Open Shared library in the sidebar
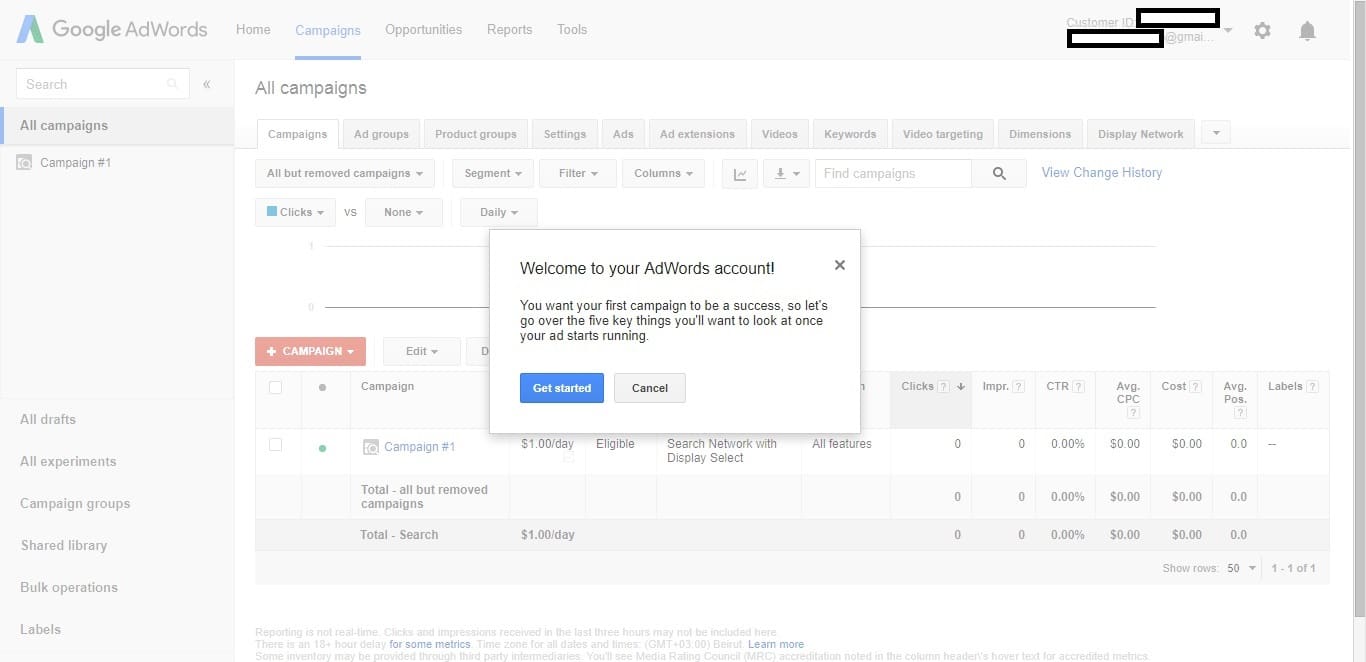The width and height of the screenshot is (1366, 662). coord(64,546)
